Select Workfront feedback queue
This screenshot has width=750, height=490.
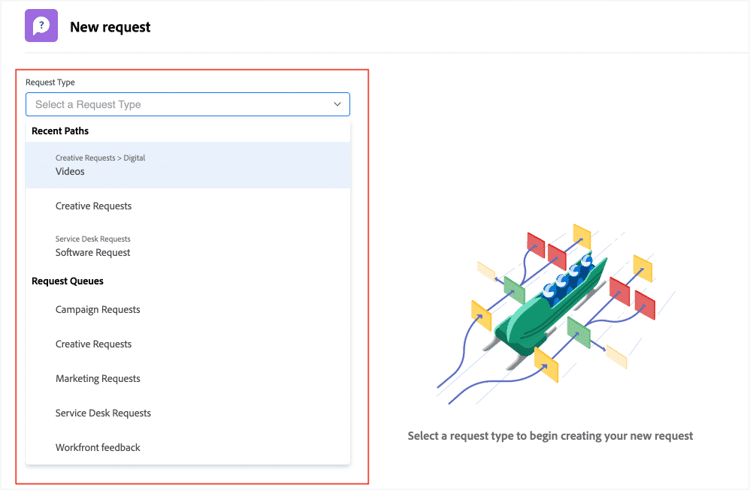click(x=188, y=447)
